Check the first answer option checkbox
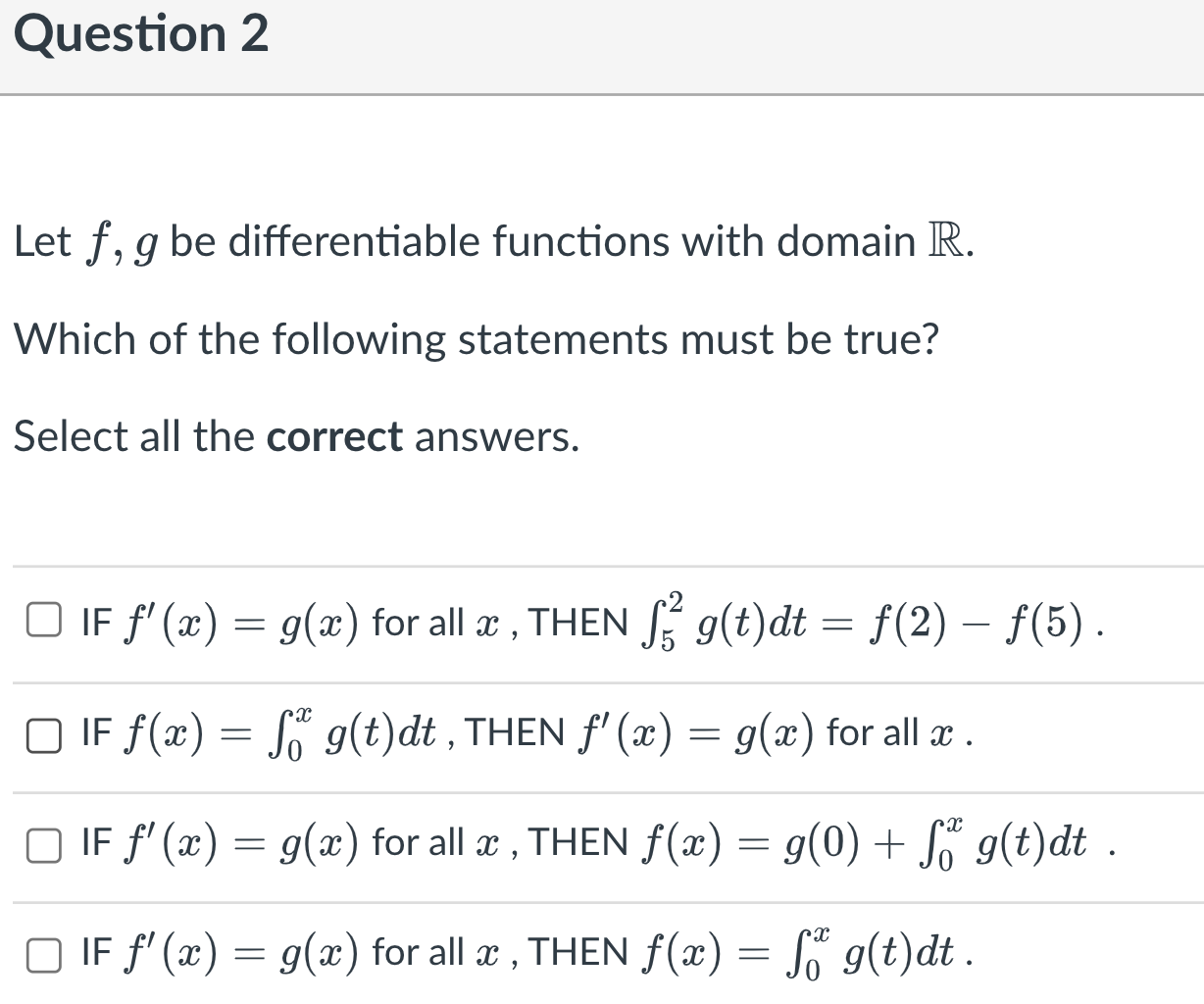This screenshot has width=1204, height=1004. (x=42, y=620)
